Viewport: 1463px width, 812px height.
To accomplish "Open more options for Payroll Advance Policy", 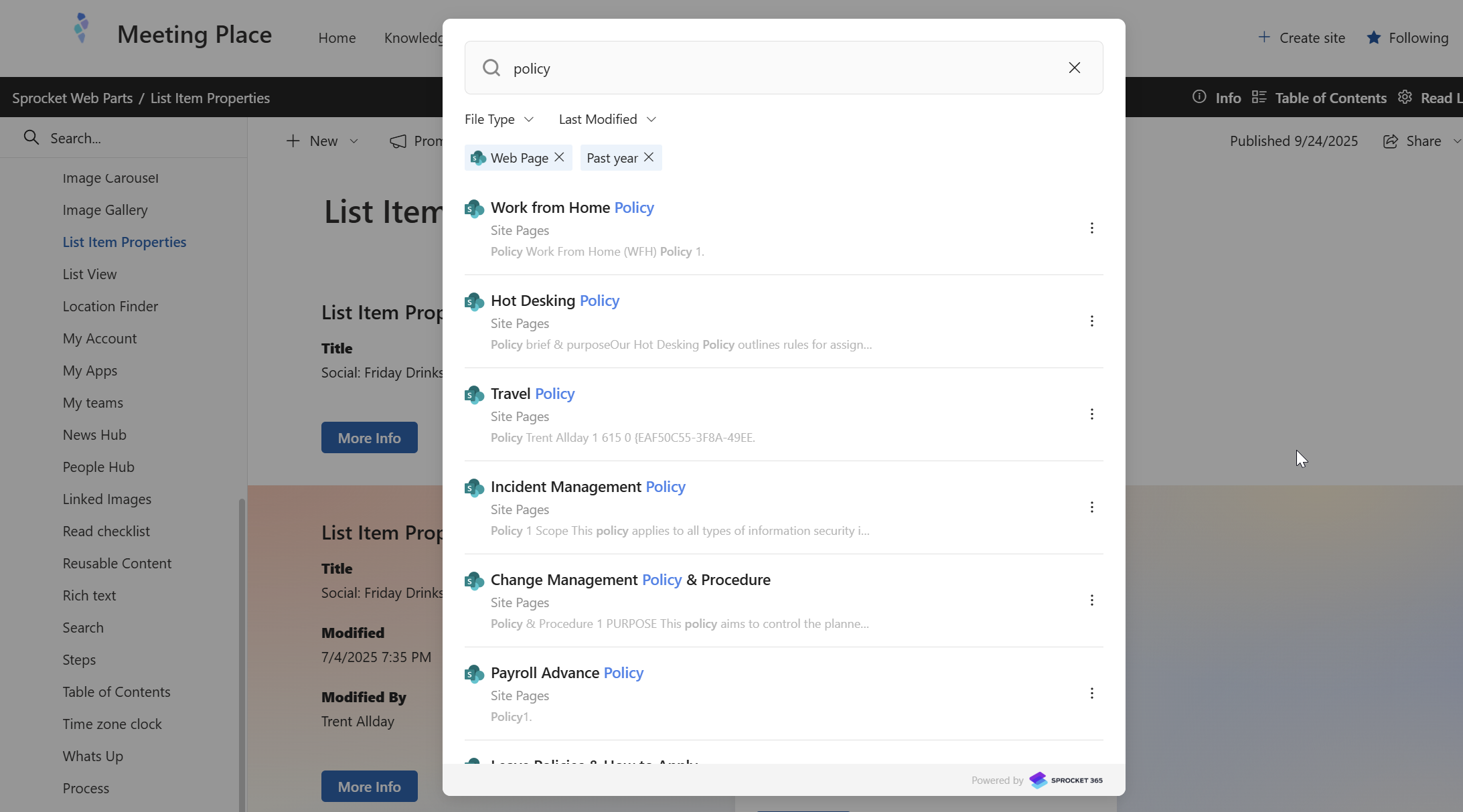I will point(1091,694).
